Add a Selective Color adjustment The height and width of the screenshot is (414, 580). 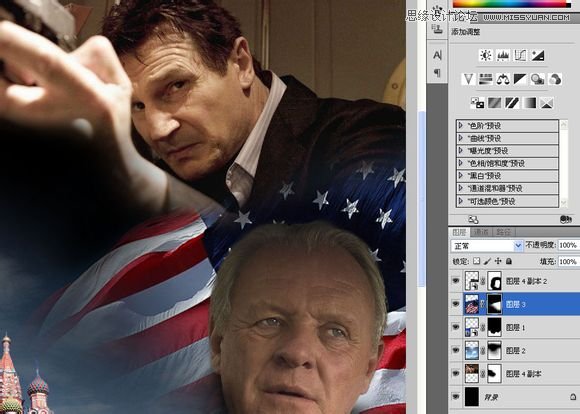[547, 103]
